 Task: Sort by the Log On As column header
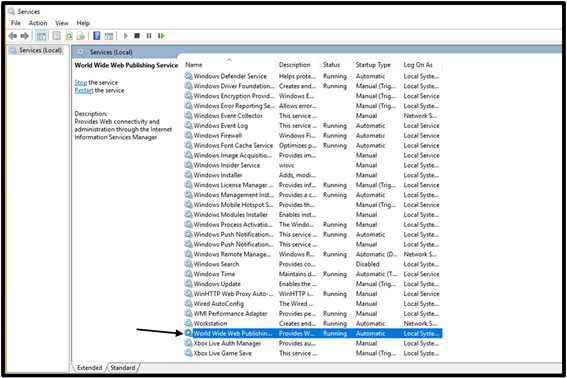pos(421,65)
